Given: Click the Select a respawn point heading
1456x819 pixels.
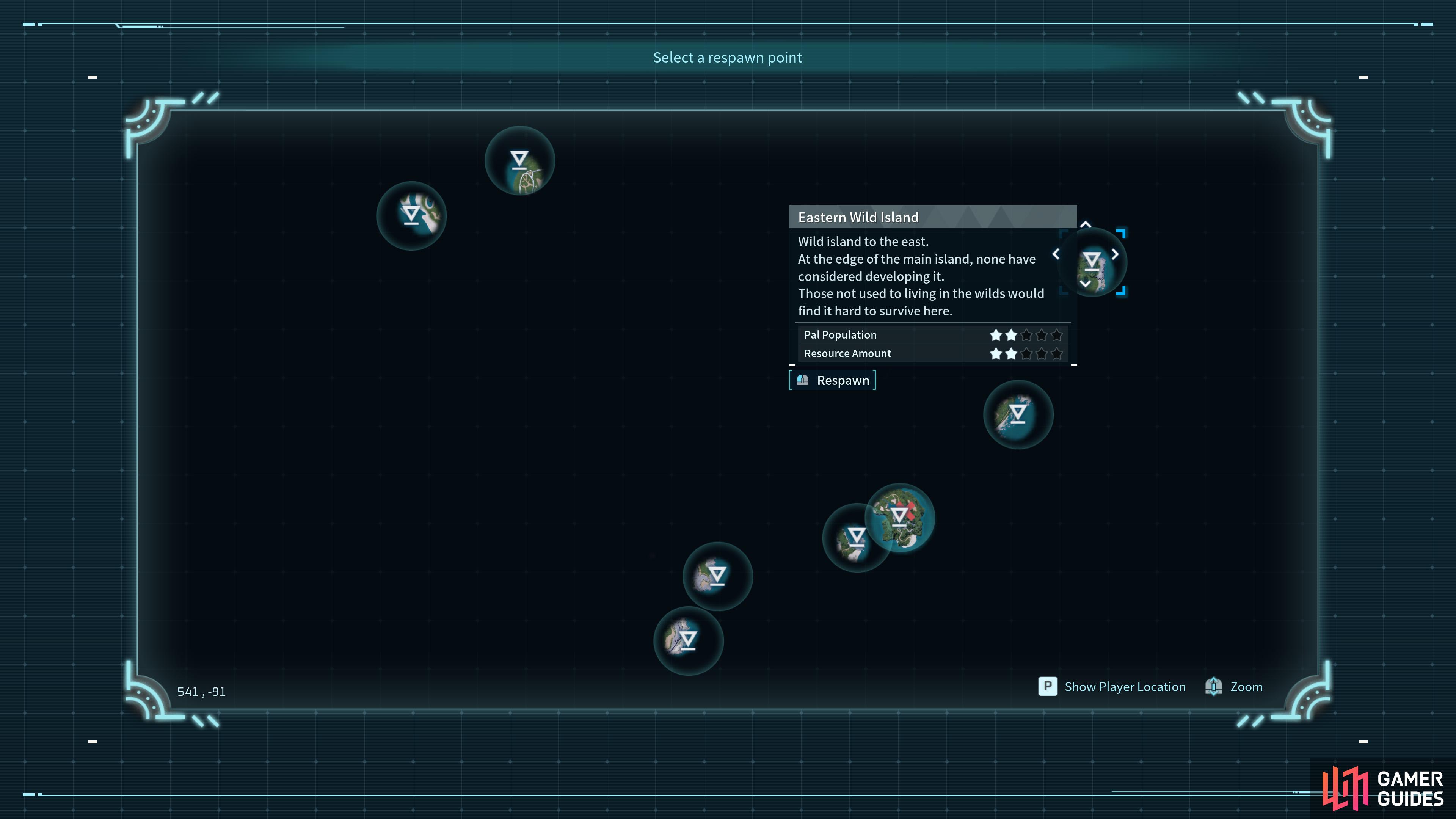Looking at the screenshot, I should (x=728, y=58).
